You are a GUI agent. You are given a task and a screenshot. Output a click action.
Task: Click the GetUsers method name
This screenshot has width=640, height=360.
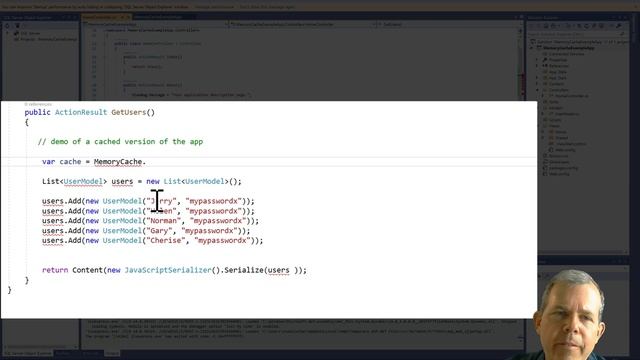(x=129, y=112)
